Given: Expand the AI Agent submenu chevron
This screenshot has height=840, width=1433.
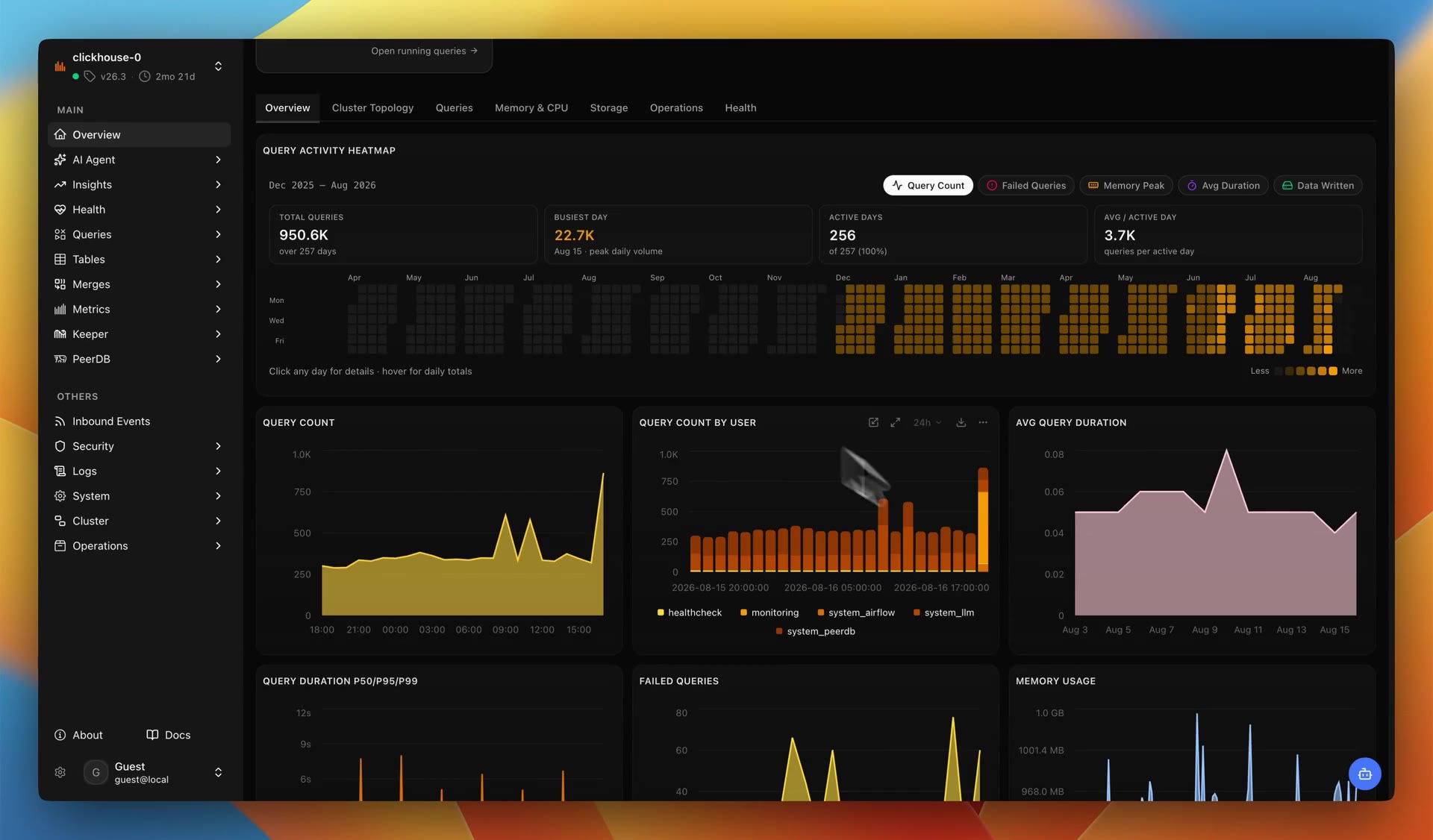Looking at the screenshot, I should [x=218, y=160].
